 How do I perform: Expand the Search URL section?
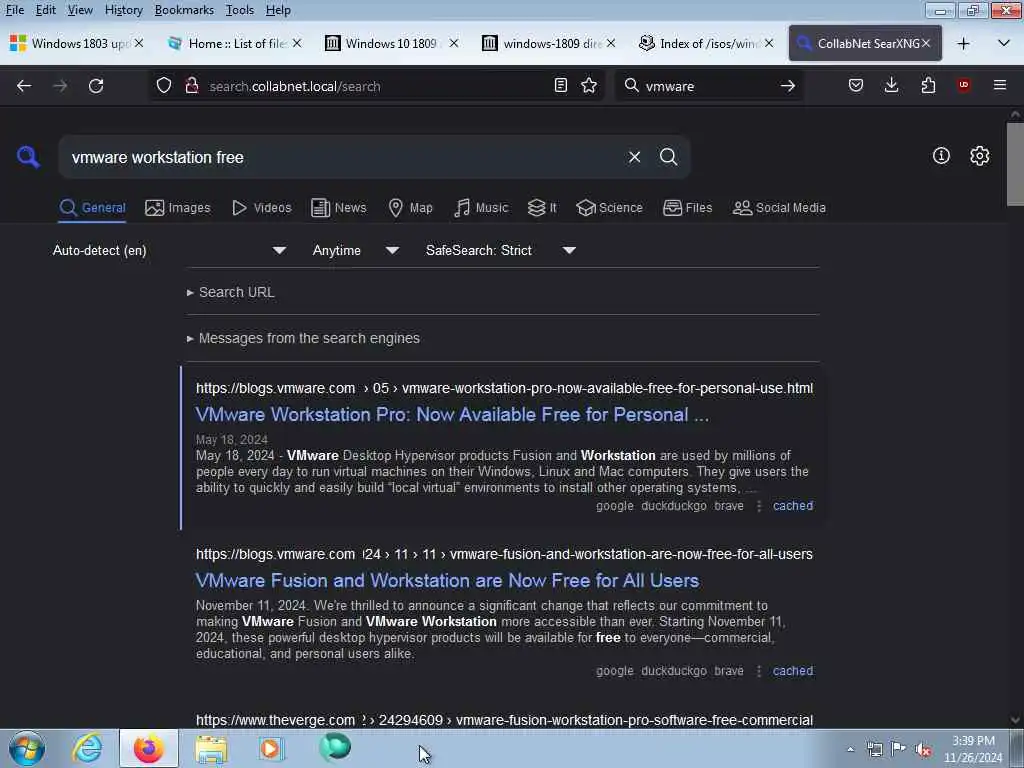point(231,292)
